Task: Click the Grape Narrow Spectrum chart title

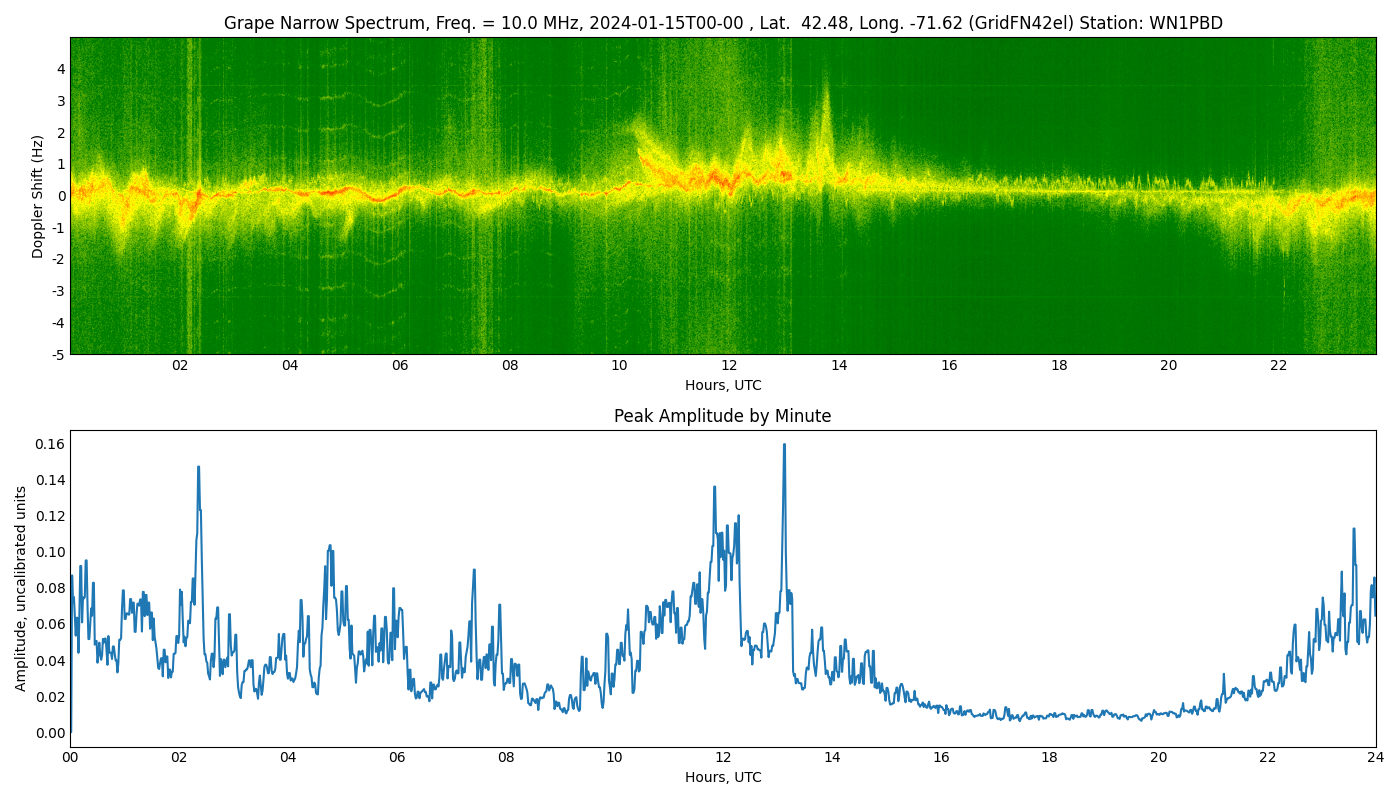Action: click(x=722, y=23)
